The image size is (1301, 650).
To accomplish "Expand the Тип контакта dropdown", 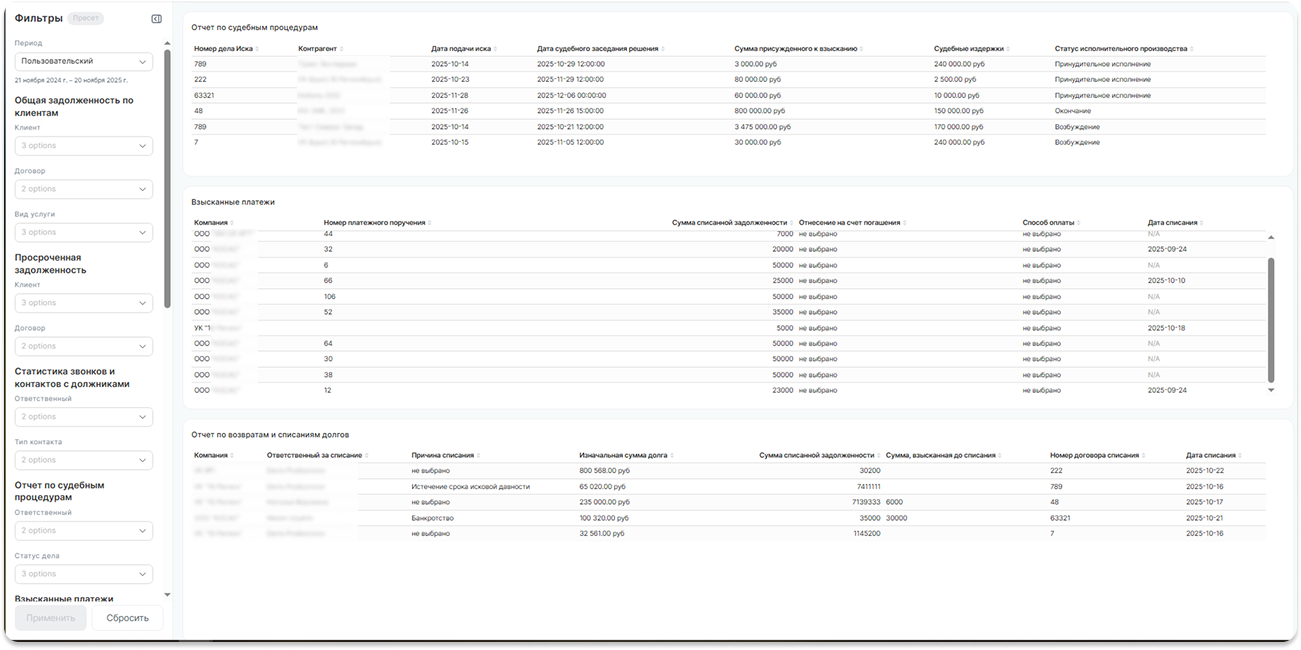I will click(x=83, y=460).
